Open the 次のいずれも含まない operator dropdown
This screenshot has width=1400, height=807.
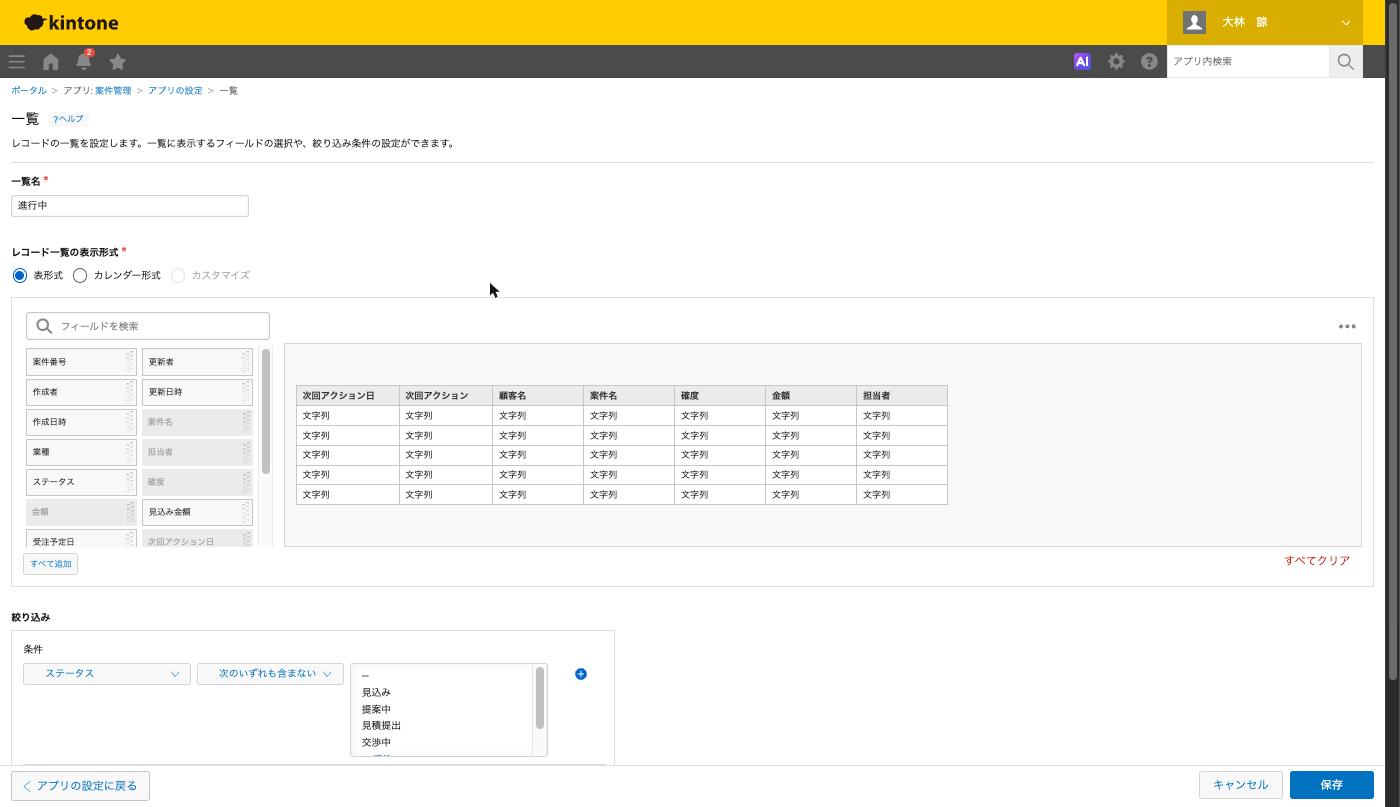tap(270, 674)
